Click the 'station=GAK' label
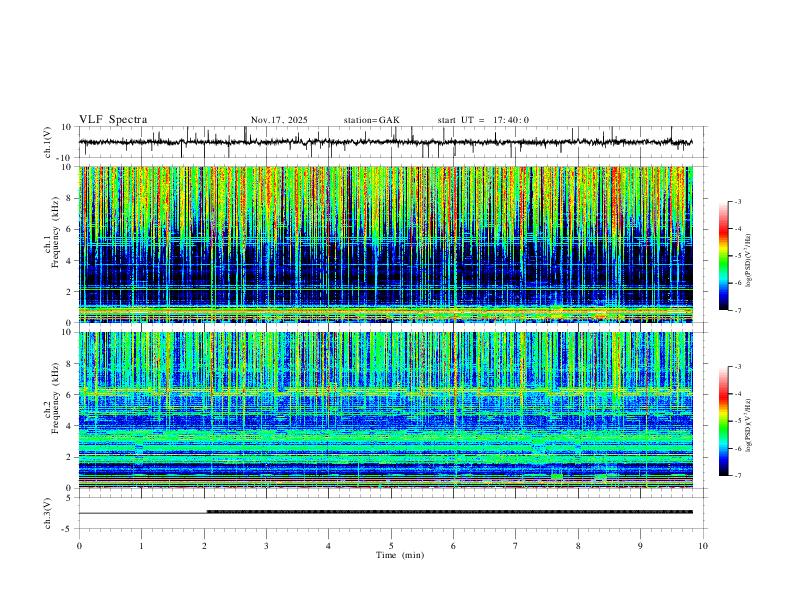This screenshot has height=612, width=792. 371,120
